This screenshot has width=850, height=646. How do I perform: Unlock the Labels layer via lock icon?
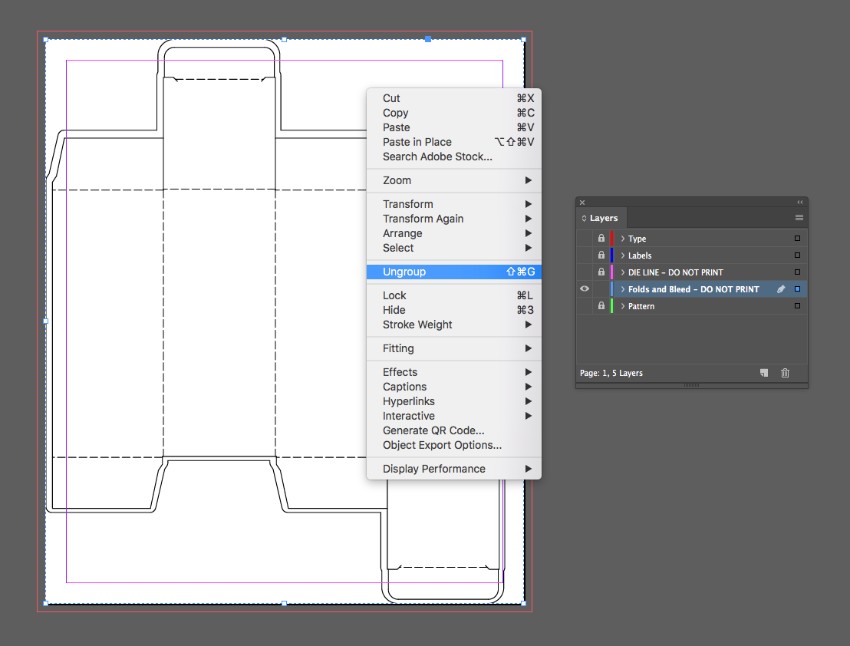[x=601, y=256]
